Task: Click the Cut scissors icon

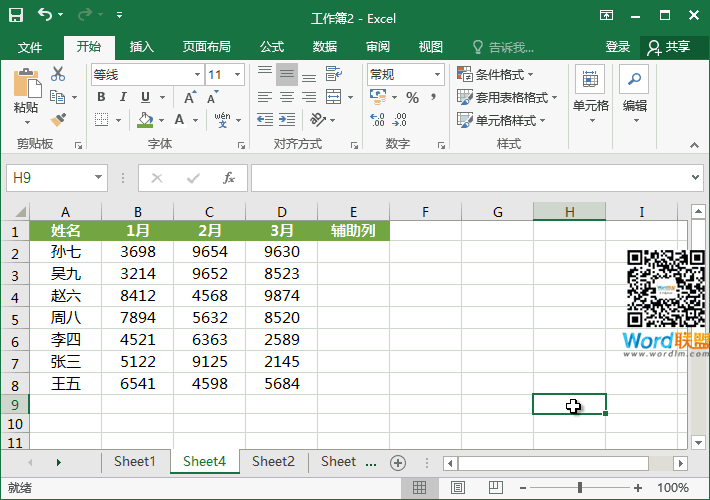Action: coord(58,74)
